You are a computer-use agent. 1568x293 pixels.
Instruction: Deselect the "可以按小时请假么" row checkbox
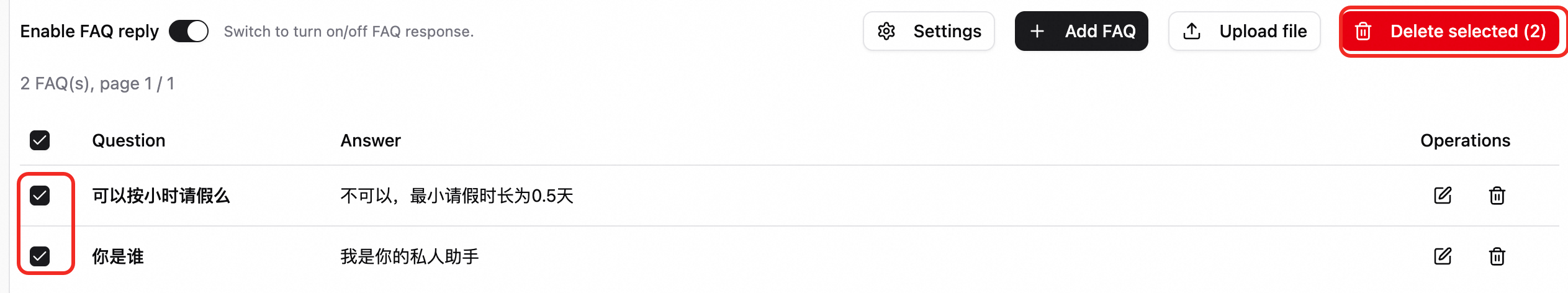[x=40, y=196]
